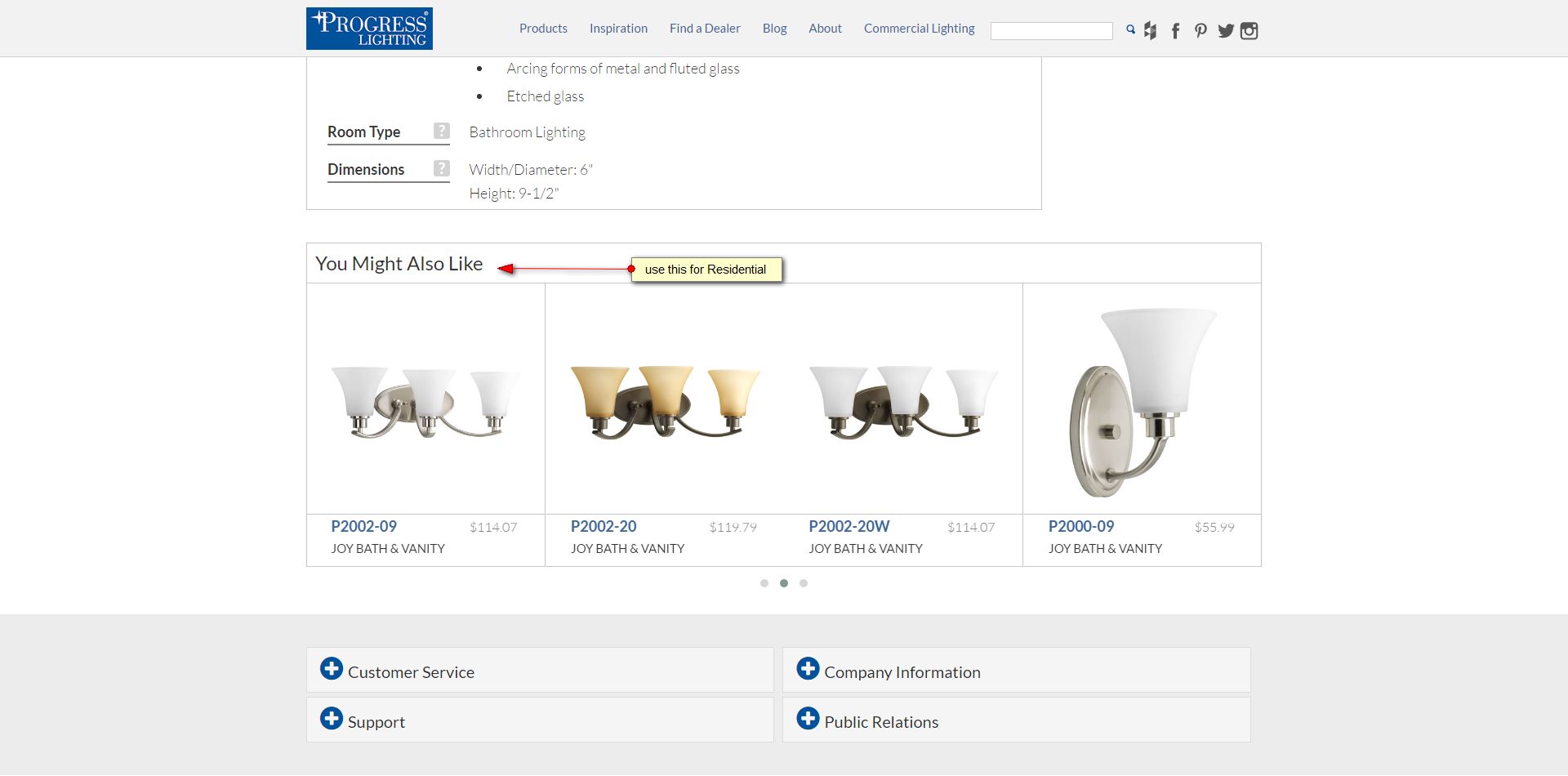The image size is (1568, 776).
Task: Click the Customer Service label
Action: click(411, 672)
